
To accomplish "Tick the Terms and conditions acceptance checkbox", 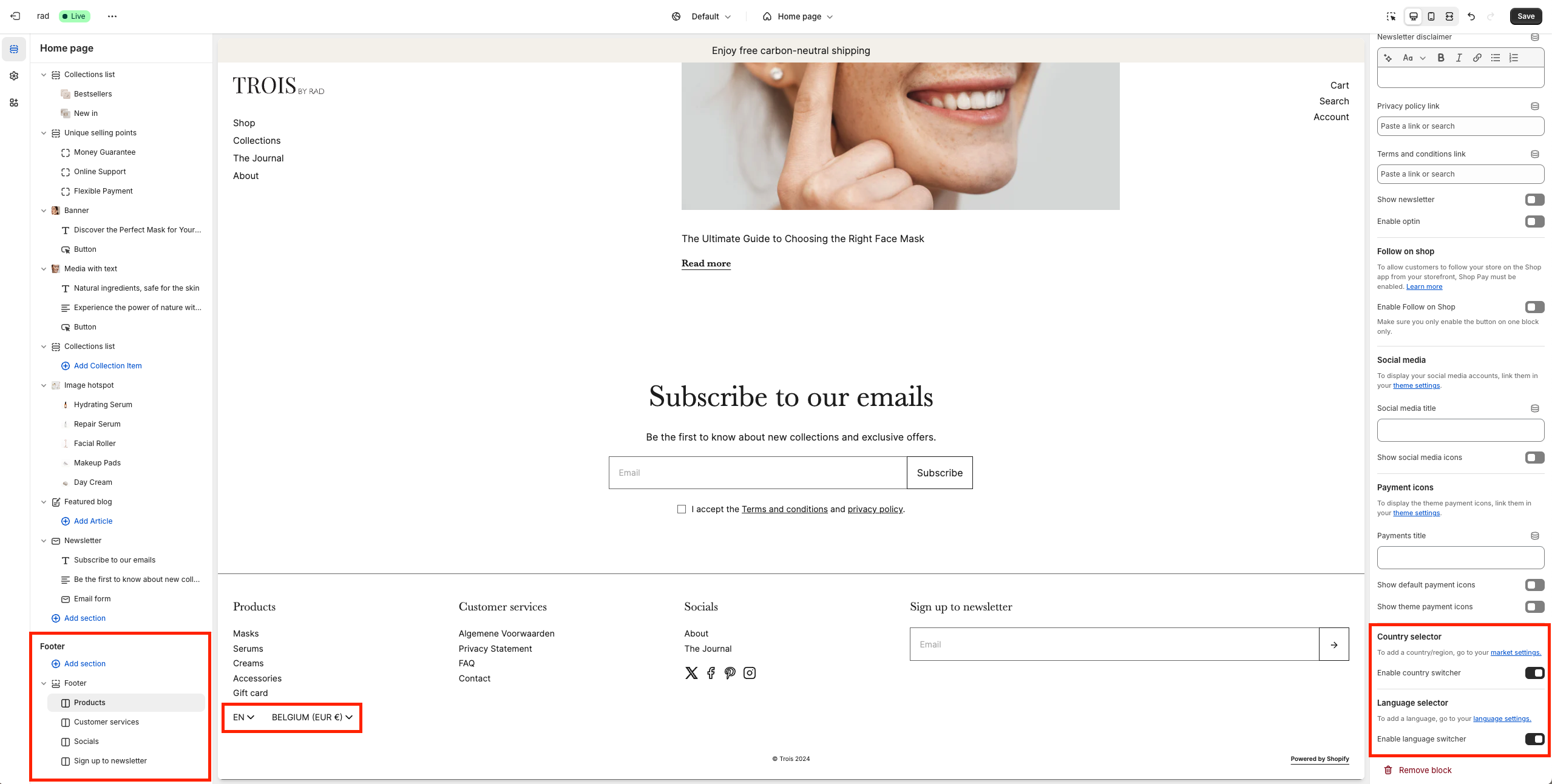I will click(x=682, y=509).
